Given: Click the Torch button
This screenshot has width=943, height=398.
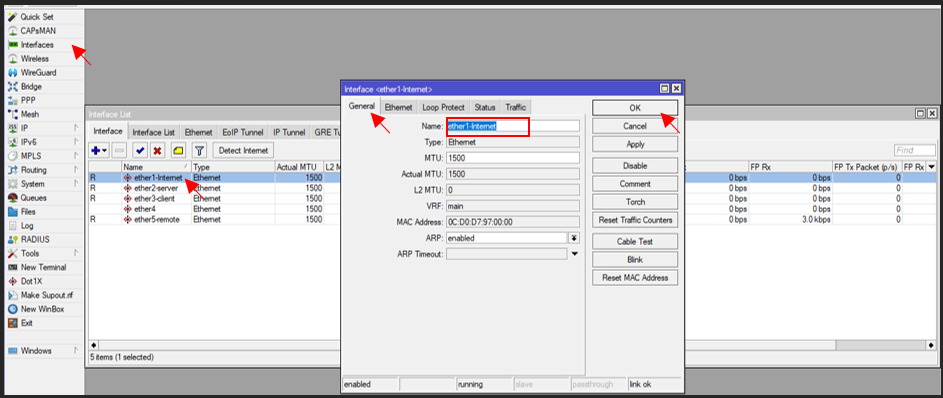Looking at the screenshot, I should pyautogui.click(x=635, y=202).
